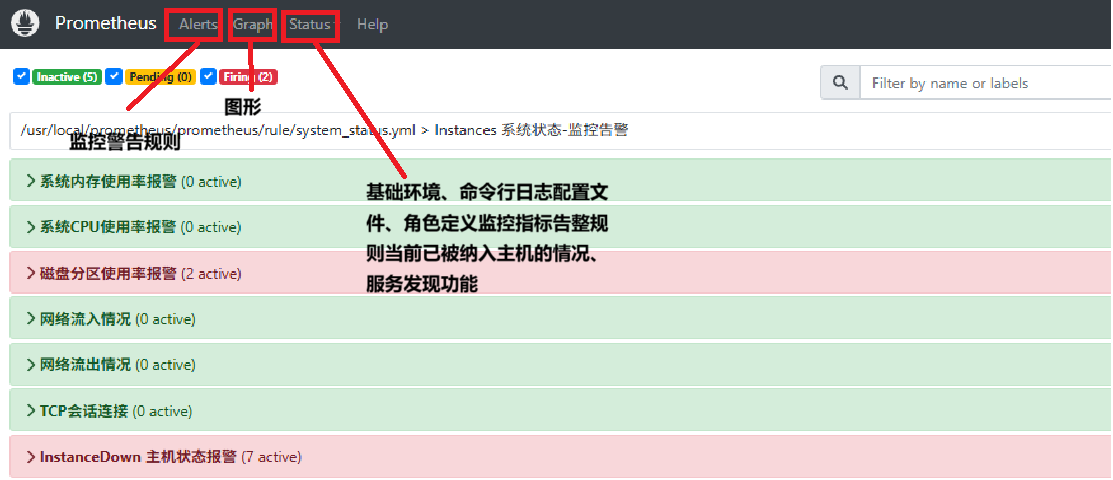The height and width of the screenshot is (480, 1113).
Task: Open the Alerts navigation tab
Action: [x=198, y=24]
